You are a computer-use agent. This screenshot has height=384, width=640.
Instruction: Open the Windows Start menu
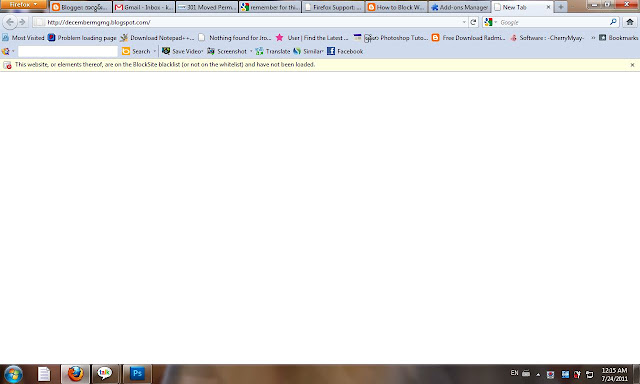pos(13,374)
